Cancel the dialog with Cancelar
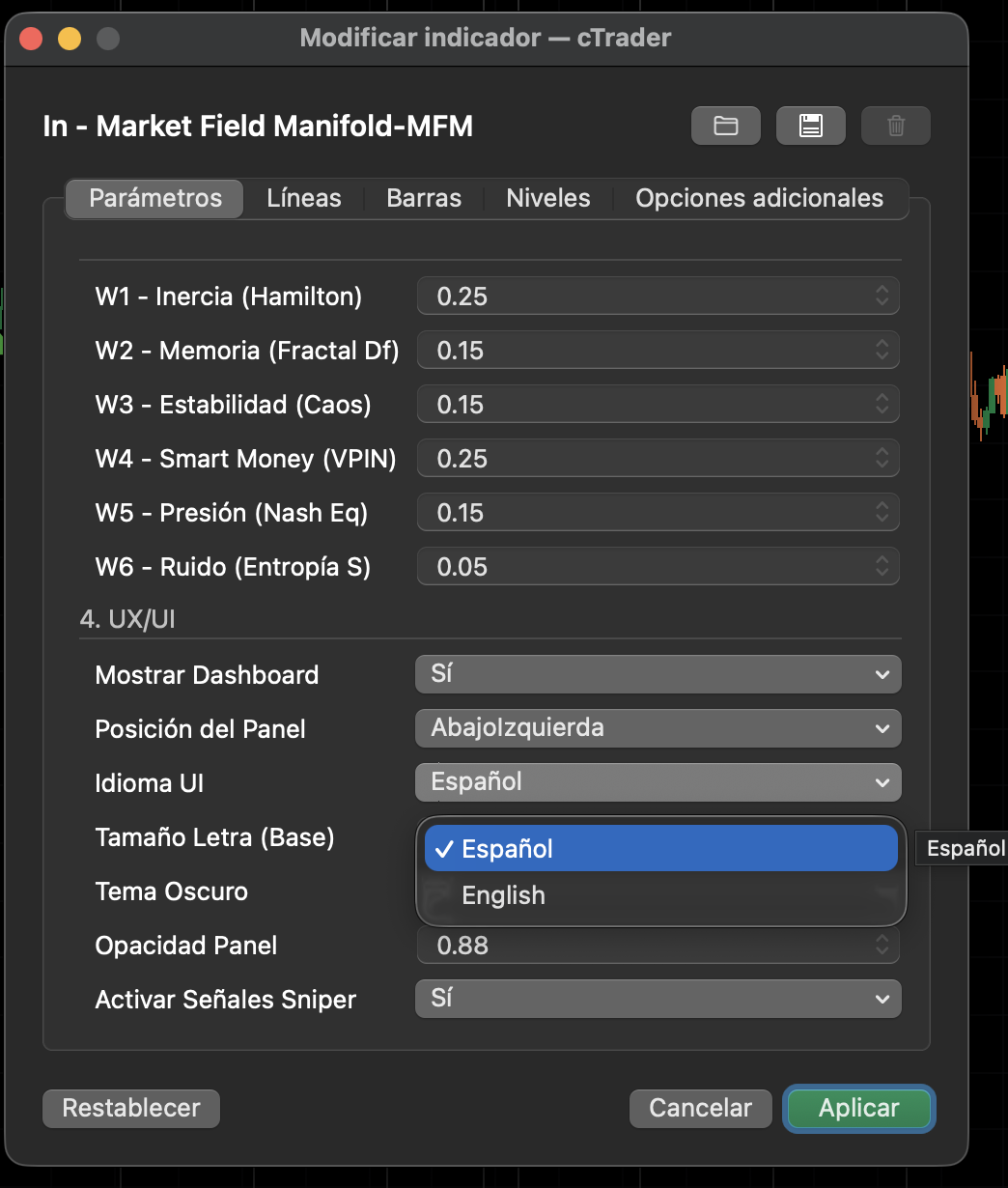 point(700,1108)
